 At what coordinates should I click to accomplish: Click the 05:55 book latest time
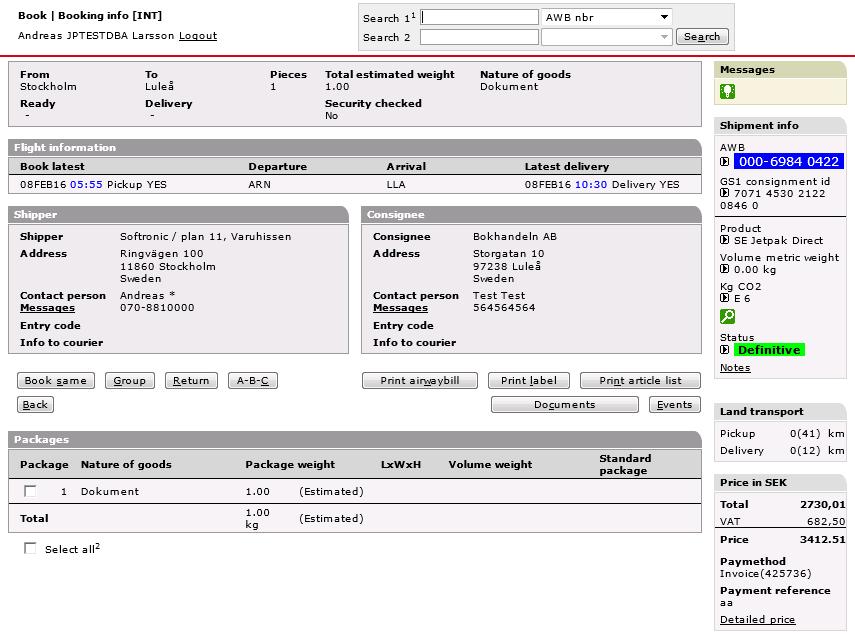(86, 184)
